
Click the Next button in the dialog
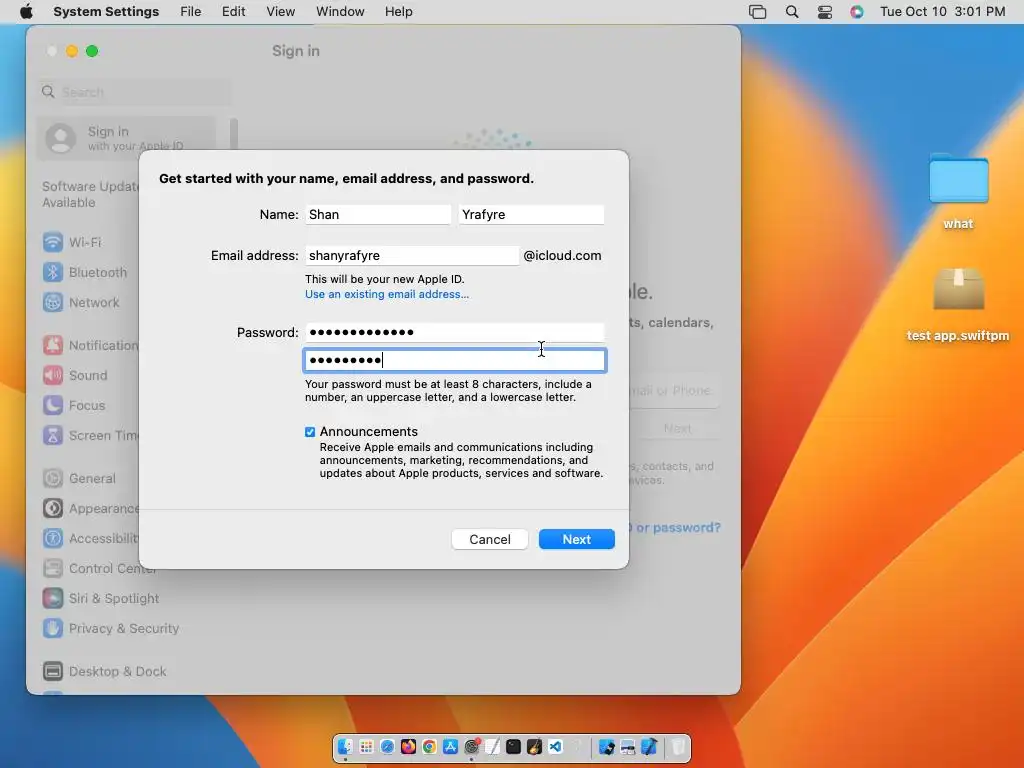(577, 539)
